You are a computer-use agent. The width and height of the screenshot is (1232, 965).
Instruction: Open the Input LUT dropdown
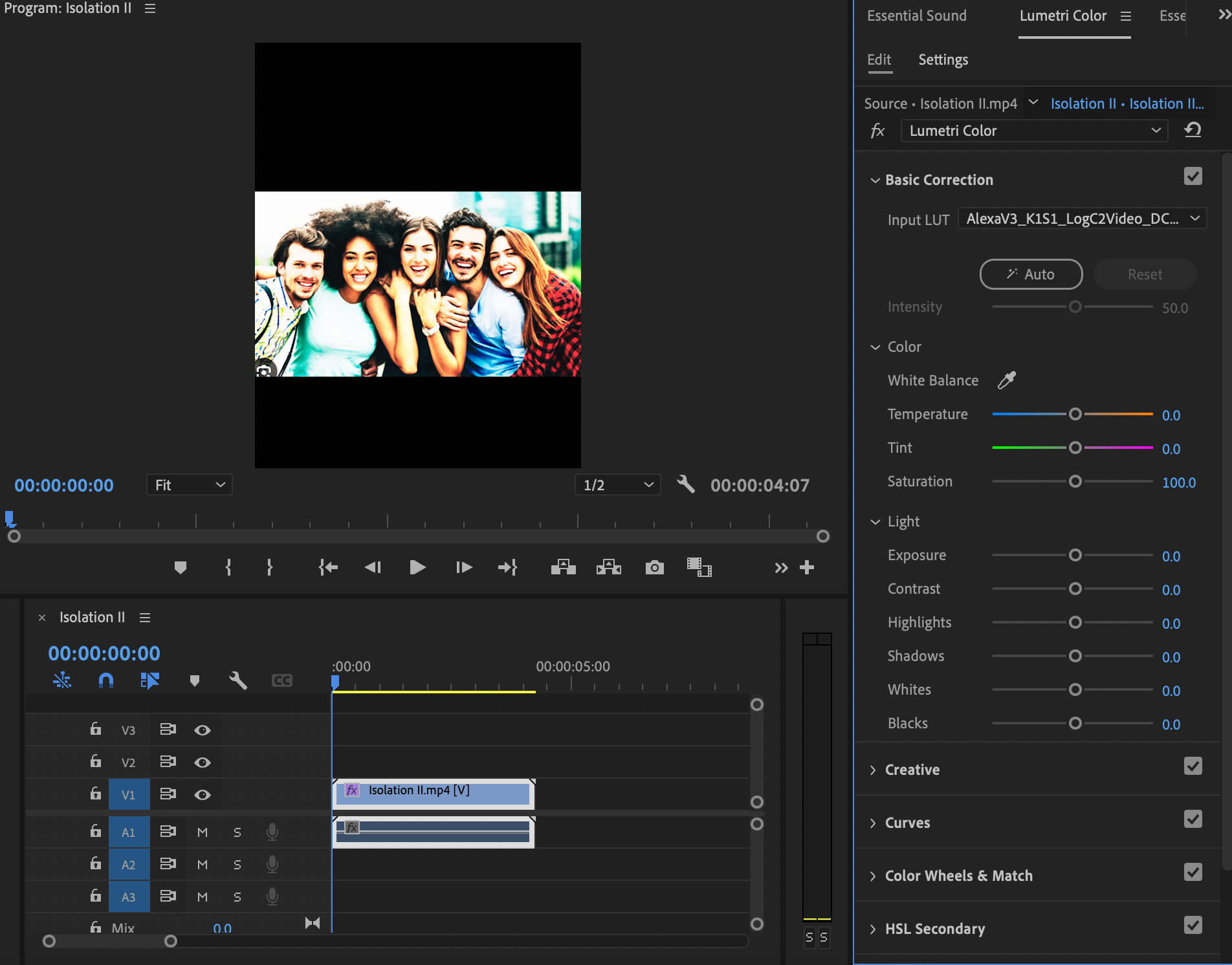tap(1081, 218)
